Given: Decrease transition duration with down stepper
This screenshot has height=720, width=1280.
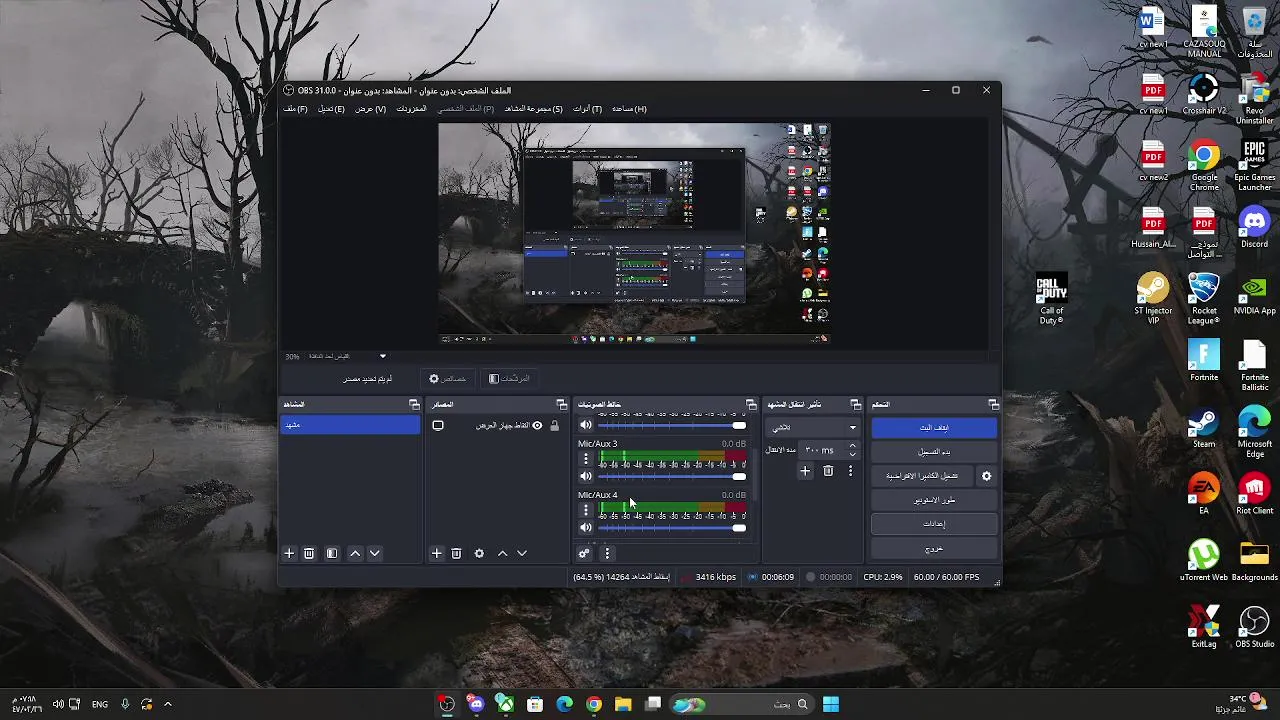Looking at the screenshot, I should coord(852,454).
